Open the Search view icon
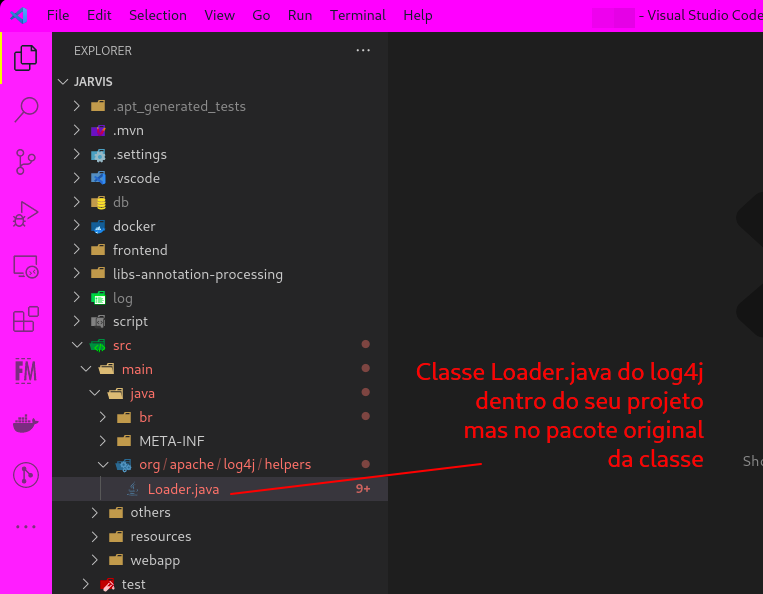763x594 pixels. coord(26,109)
